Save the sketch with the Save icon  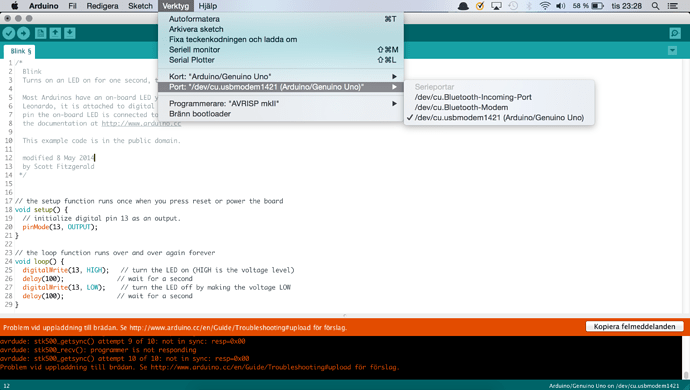(70, 33)
